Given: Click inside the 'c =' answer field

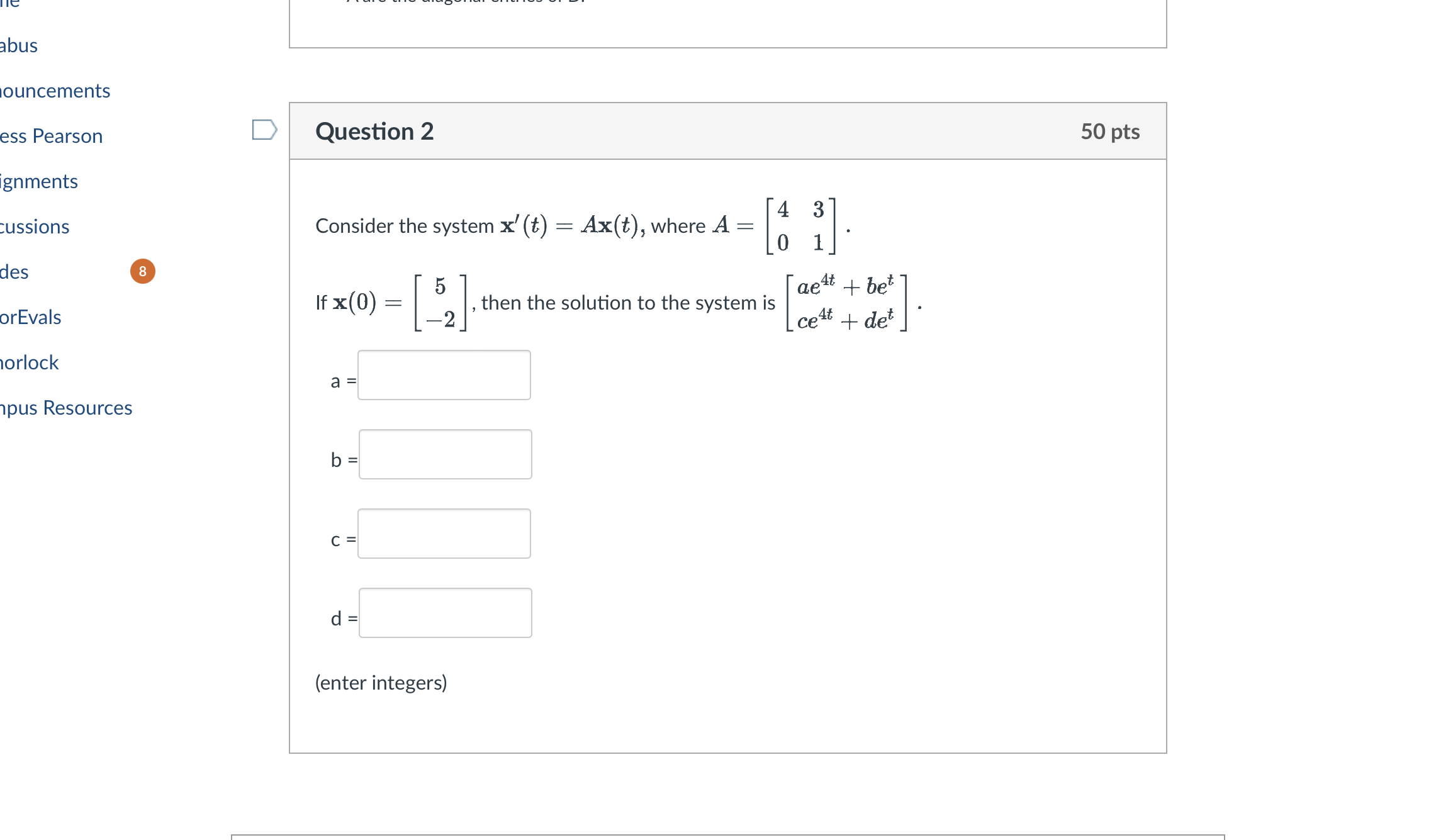Looking at the screenshot, I should pyautogui.click(x=444, y=534).
